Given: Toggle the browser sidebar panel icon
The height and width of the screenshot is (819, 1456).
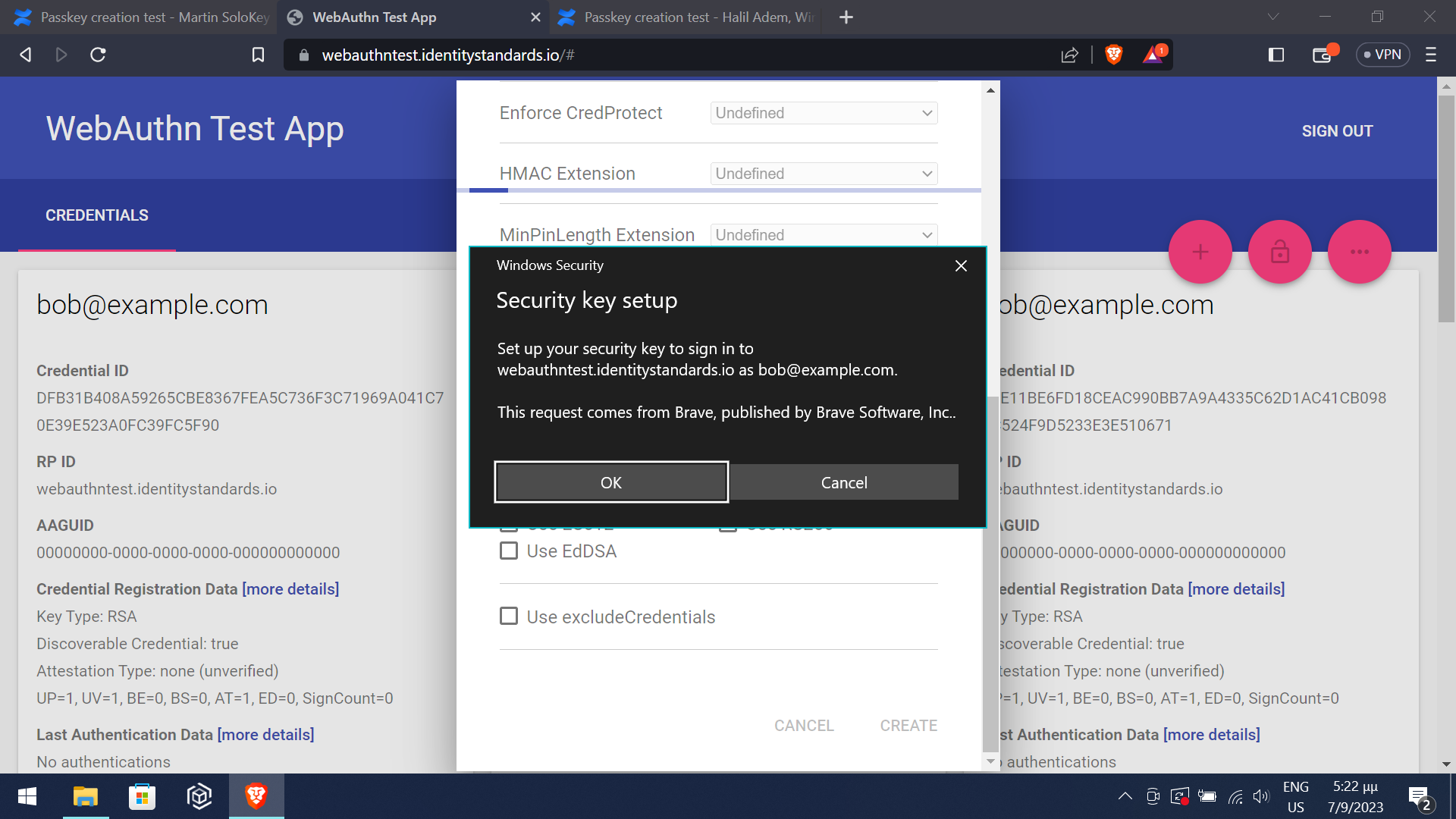Looking at the screenshot, I should 1276,55.
